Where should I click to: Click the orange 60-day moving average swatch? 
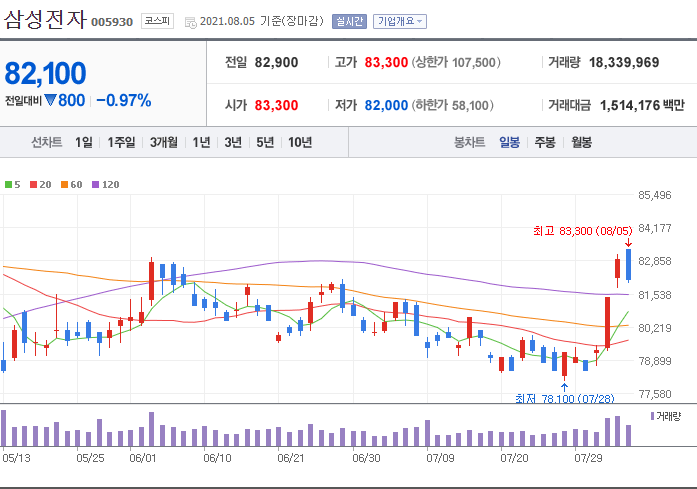pos(64,184)
